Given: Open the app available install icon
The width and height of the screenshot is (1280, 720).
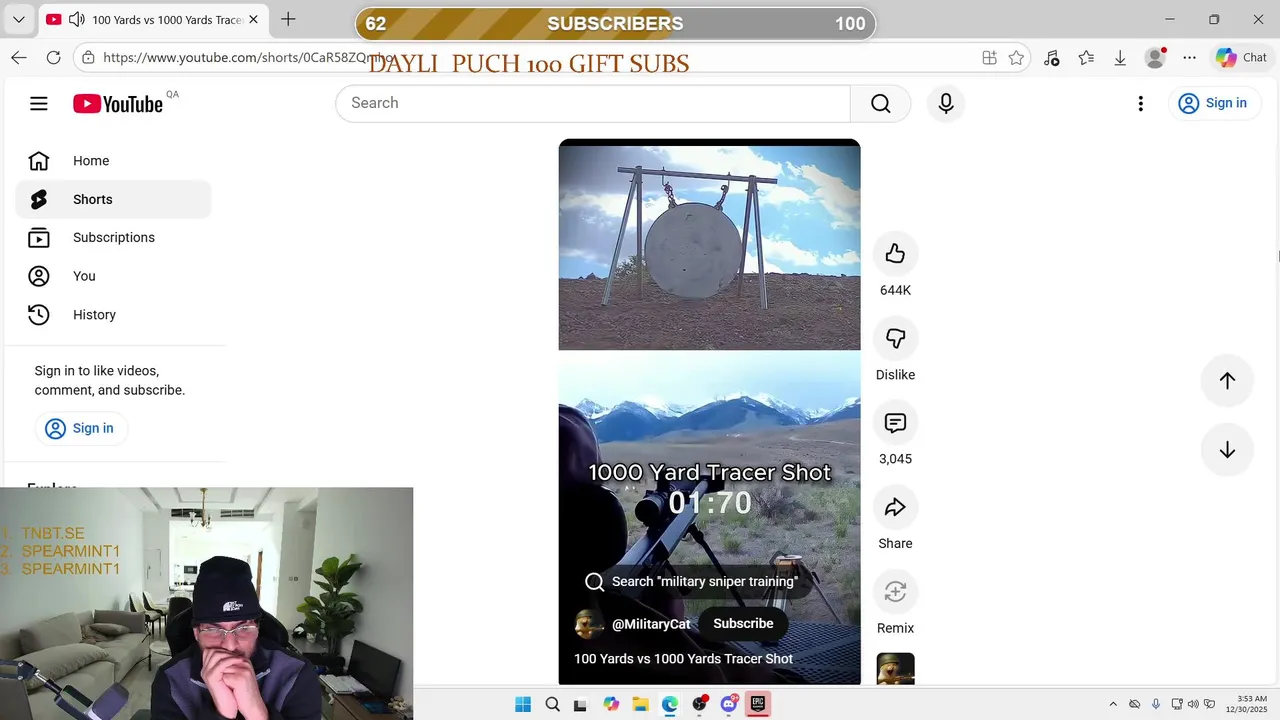Looking at the screenshot, I should coord(989,58).
